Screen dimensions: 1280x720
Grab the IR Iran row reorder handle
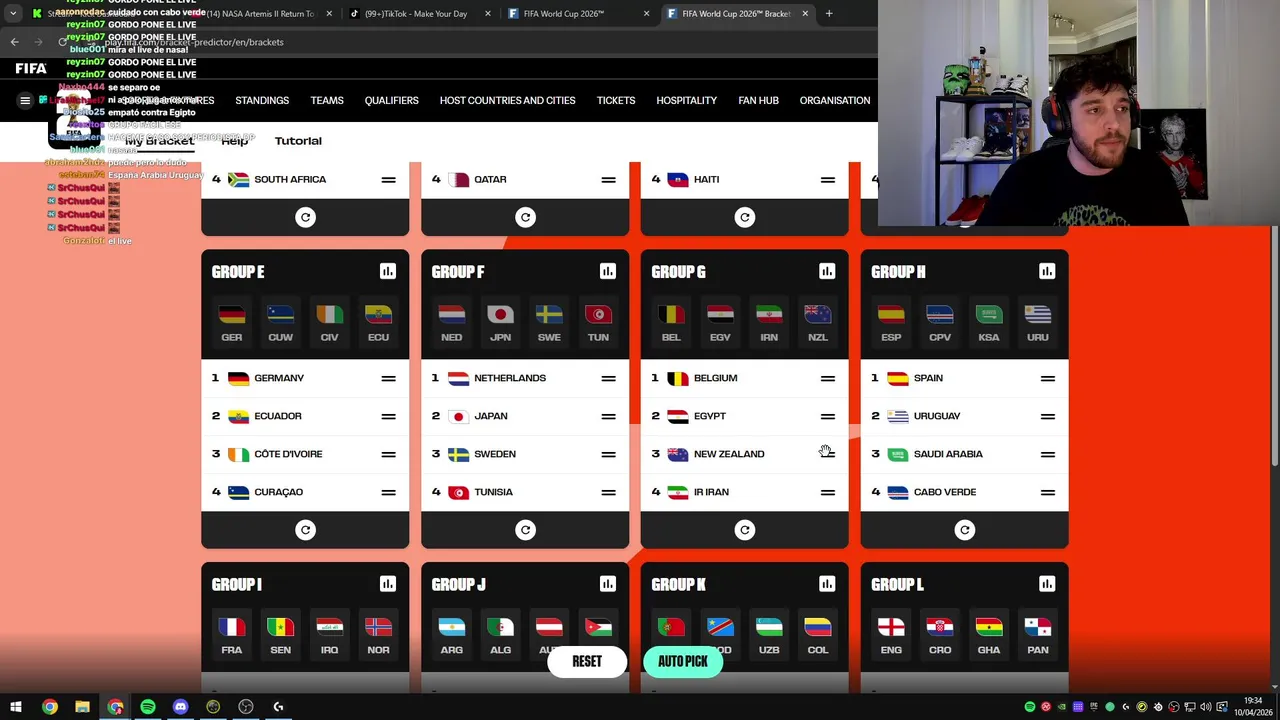tap(828, 492)
